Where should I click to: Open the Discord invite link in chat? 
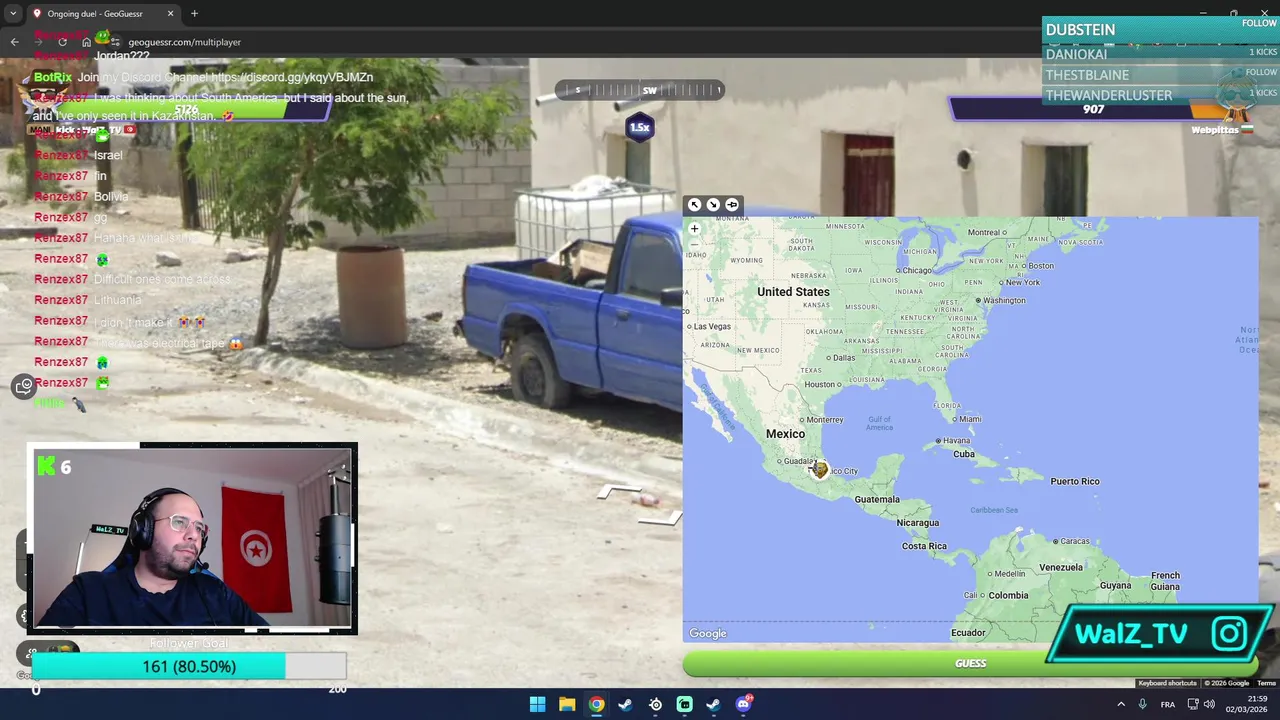coord(291,77)
